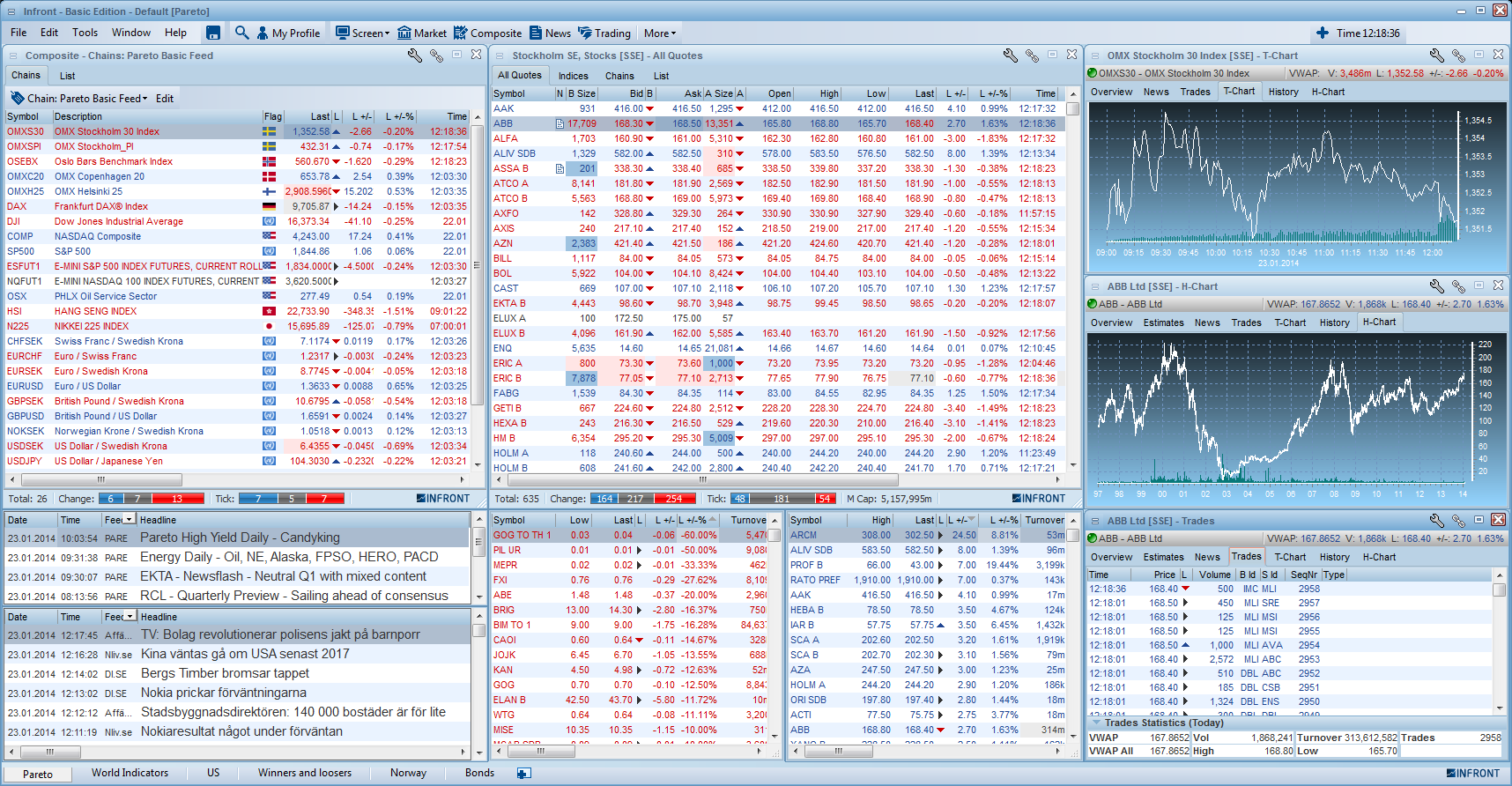1512x786 pixels.
Task: Open the Composite toolbar button
Action: coord(487,33)
